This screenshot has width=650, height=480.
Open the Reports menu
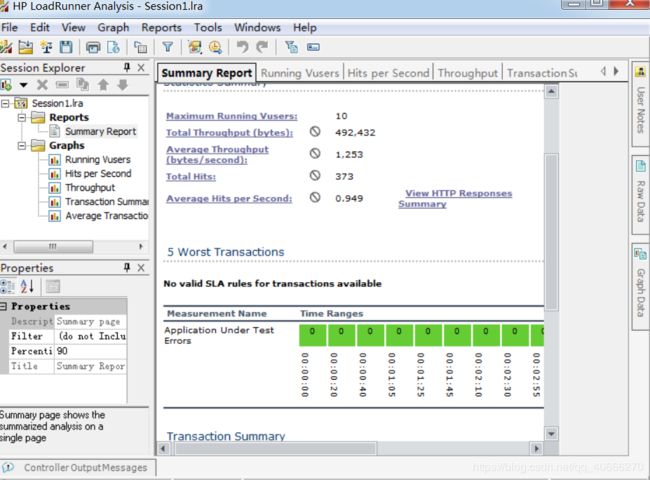click(x=161, y=28)
